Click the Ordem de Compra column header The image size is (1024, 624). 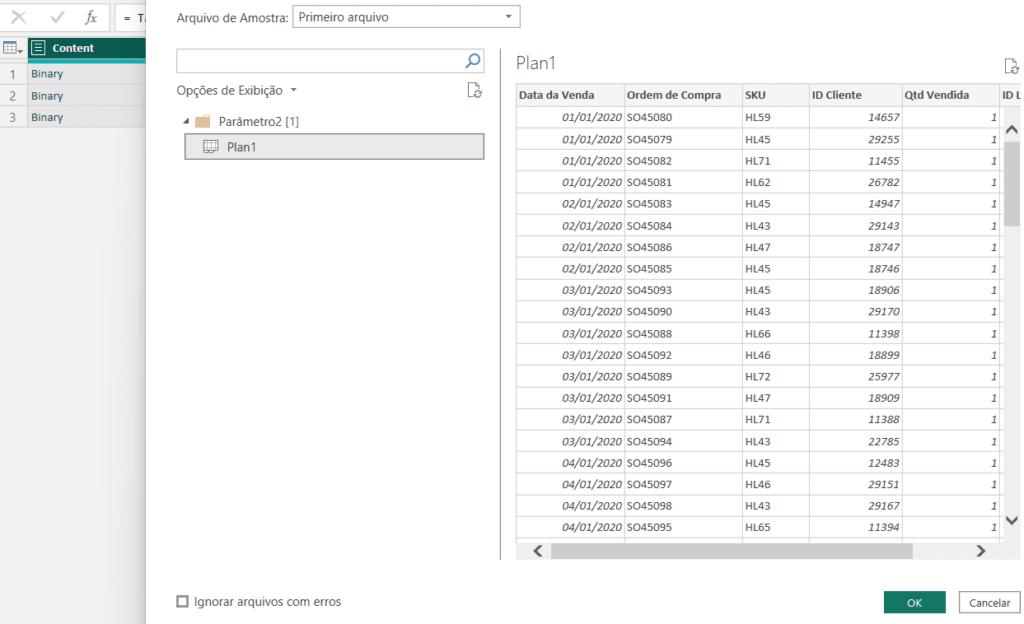[x=683, y=95]
